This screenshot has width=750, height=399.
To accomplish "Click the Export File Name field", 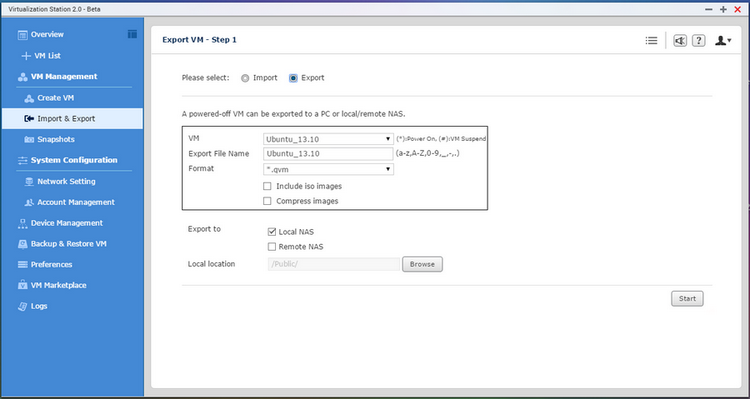I will pos(328,154).
